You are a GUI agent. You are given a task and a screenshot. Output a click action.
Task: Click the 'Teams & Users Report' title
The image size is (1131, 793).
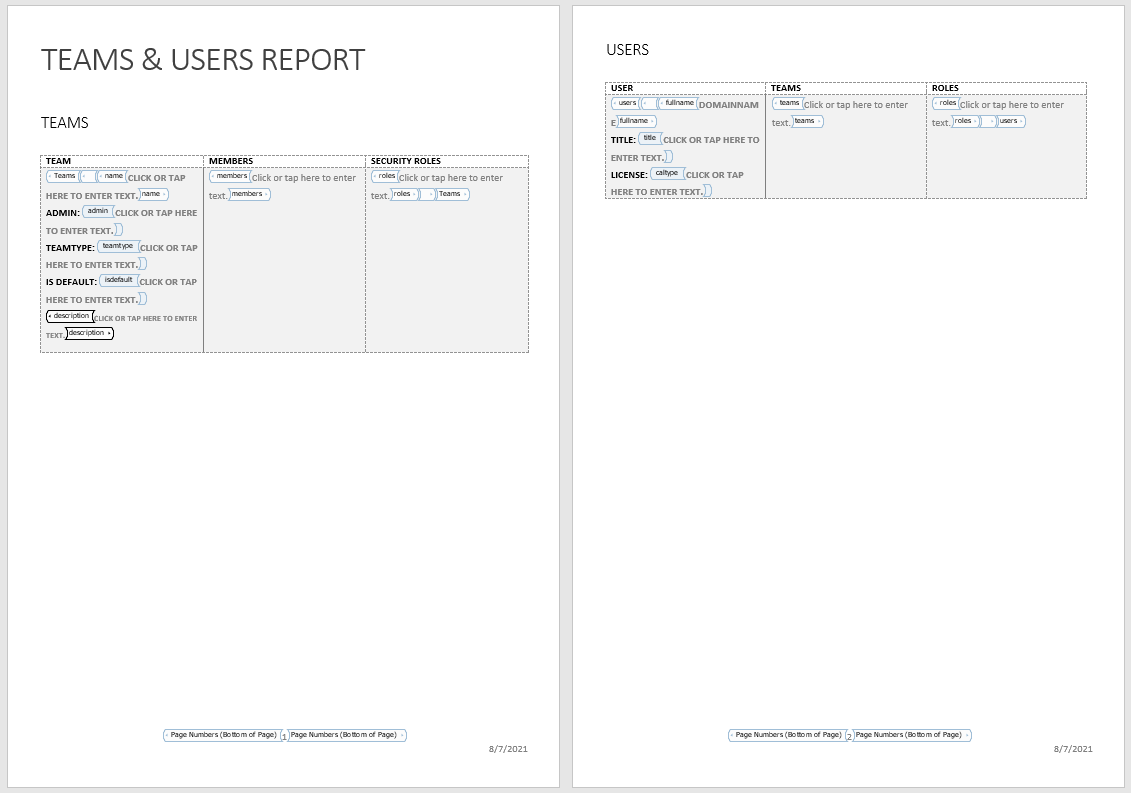click(x=203, y=60)
